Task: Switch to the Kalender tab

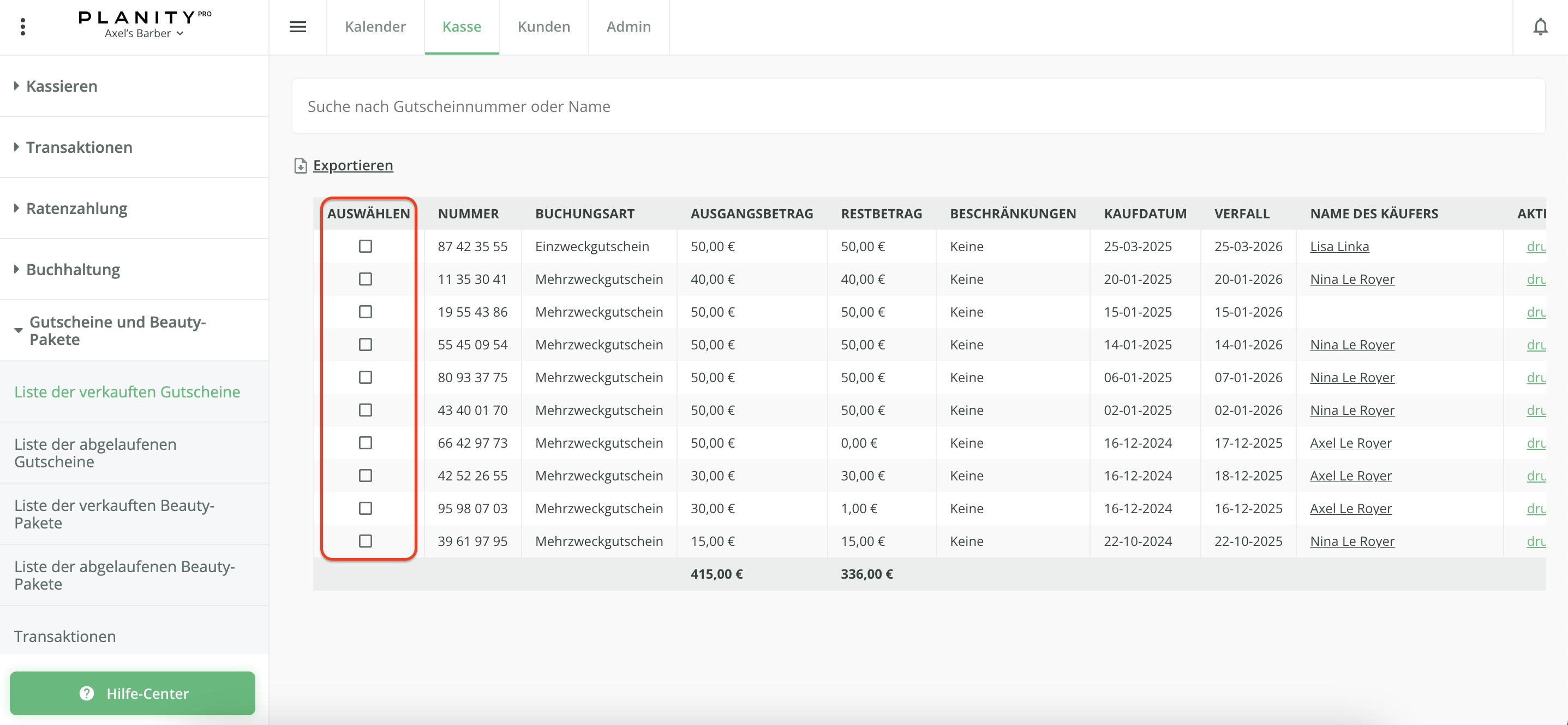Action: (x=375, y=27)
